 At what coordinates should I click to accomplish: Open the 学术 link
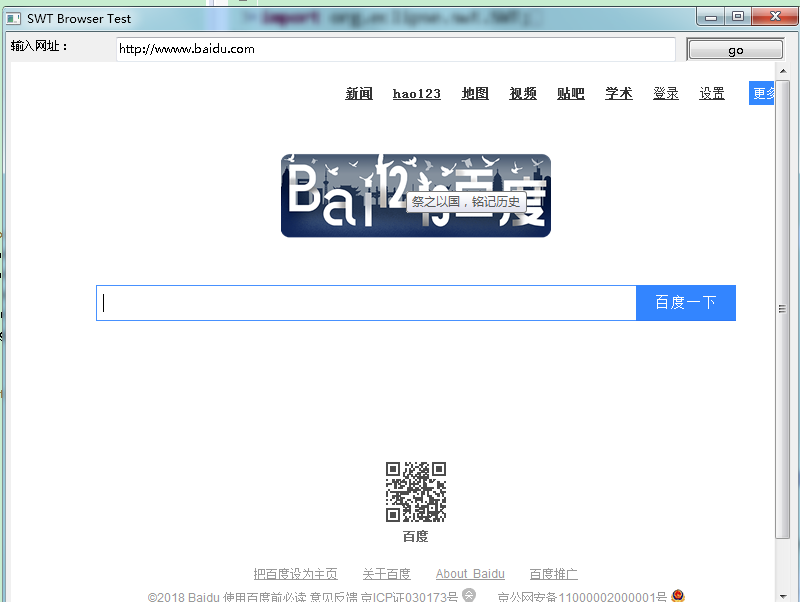pos(619,93)
